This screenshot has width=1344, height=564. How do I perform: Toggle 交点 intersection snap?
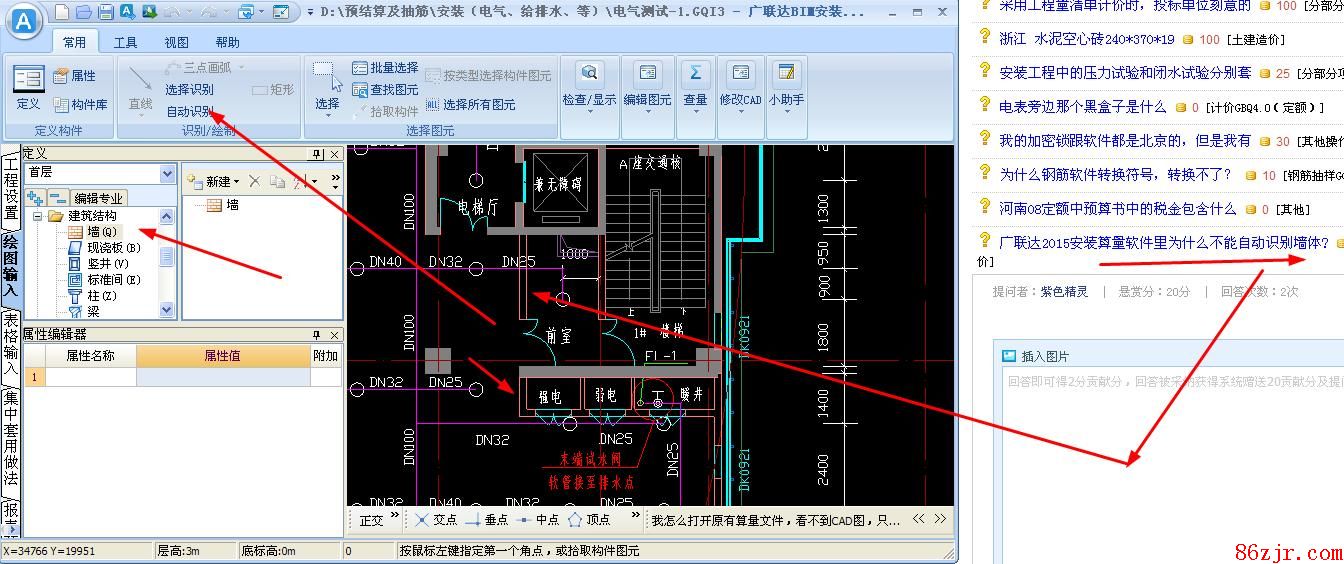435,520
